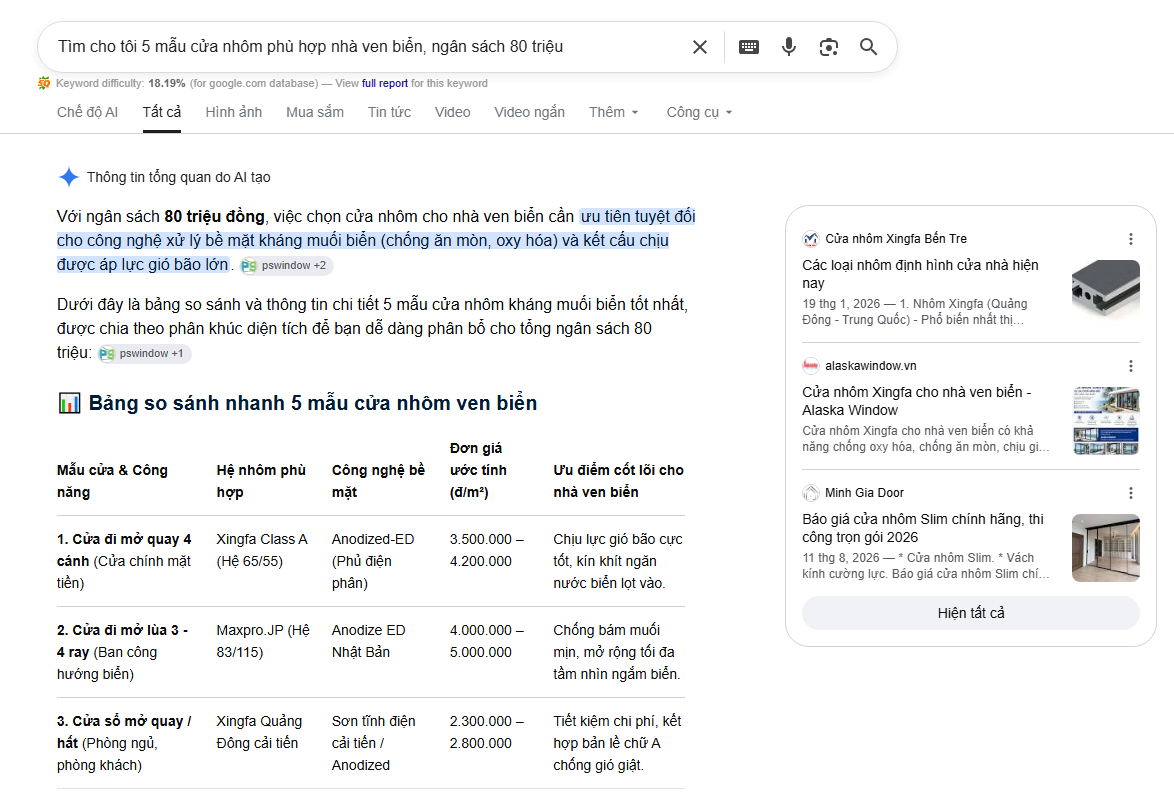Viewport: 1174px width, 797px height.
Task: Open options menu for alaskawindow.vn result
Action: [x=1131, y=366]
